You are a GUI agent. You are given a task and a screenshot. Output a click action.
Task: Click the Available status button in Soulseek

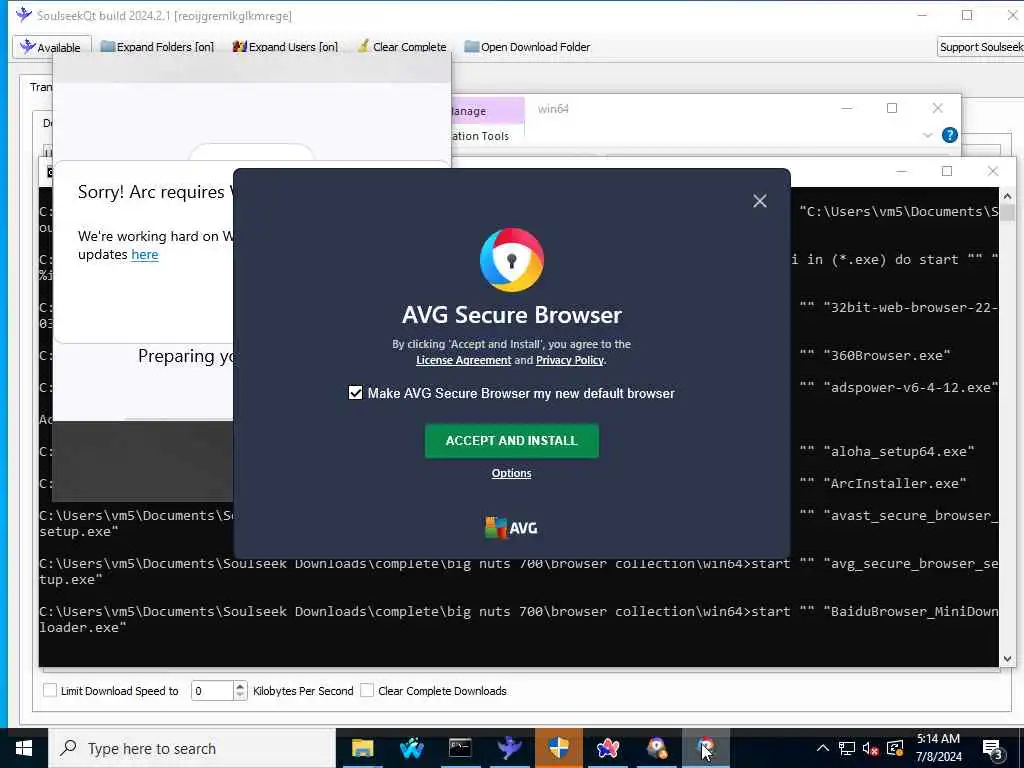coord(52,47)
